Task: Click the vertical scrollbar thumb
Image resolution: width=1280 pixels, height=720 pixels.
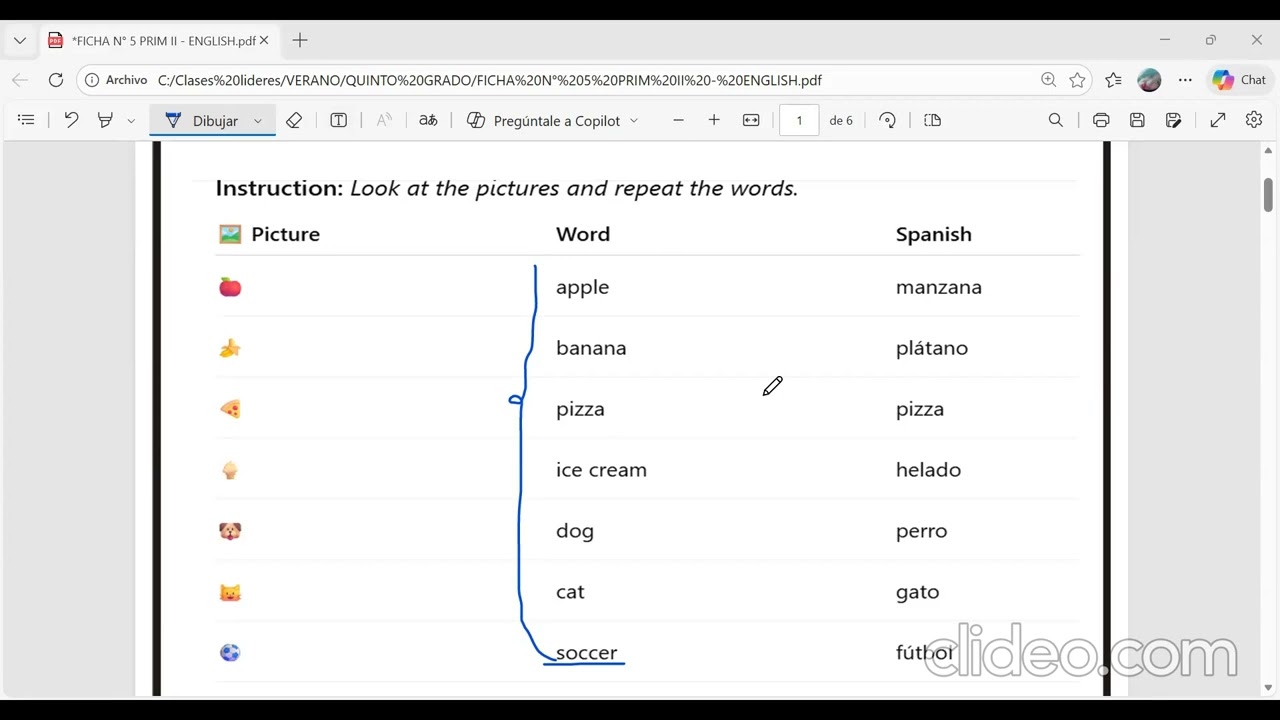Action: pyautogui.click(x=1268, y=194)
